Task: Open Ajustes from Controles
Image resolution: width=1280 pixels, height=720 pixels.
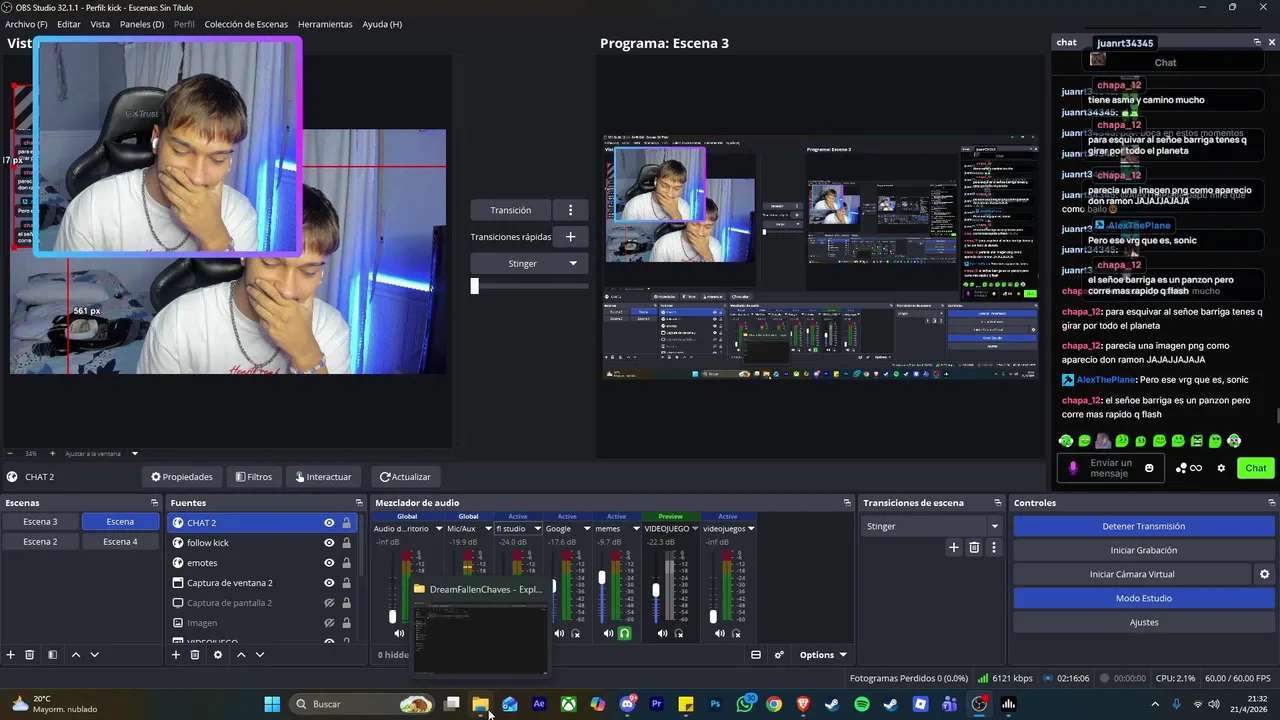Action: 1144,622
